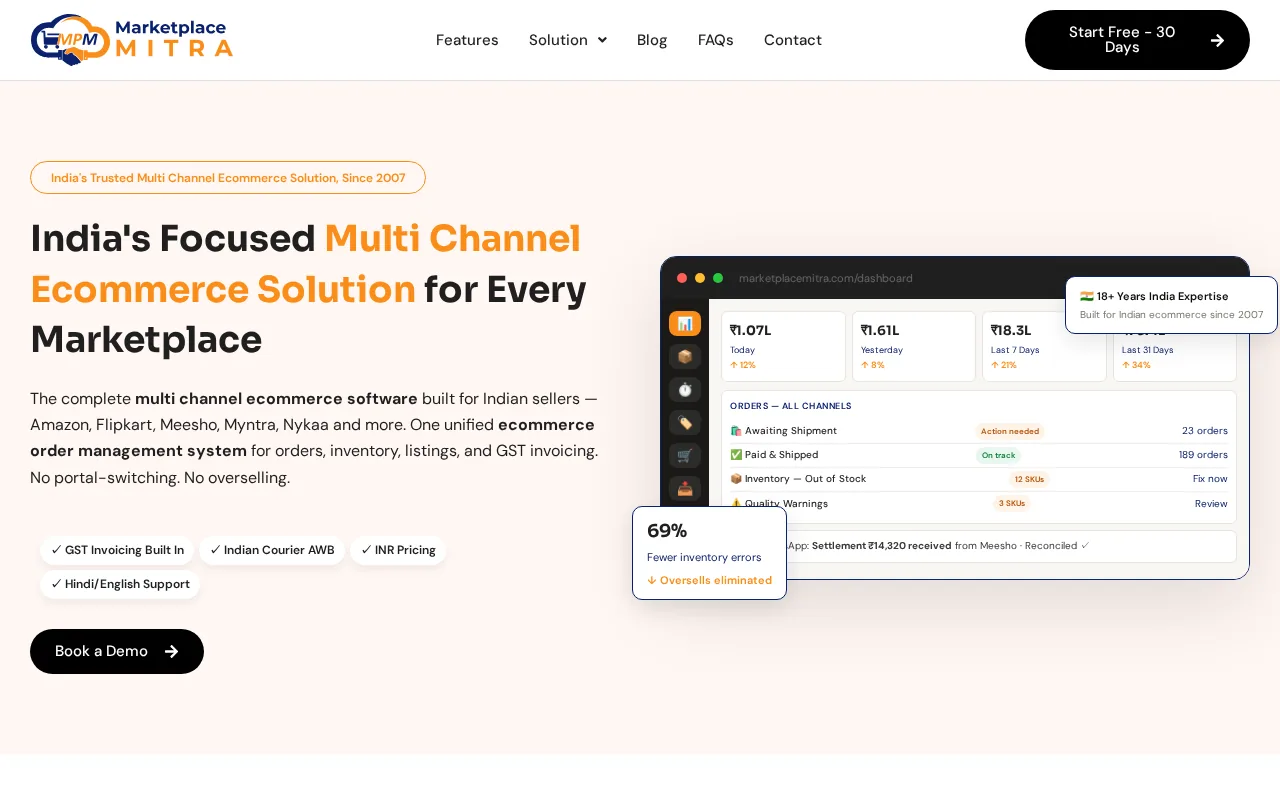Open the Marketplace Mitra logo home link

point(132,40)
